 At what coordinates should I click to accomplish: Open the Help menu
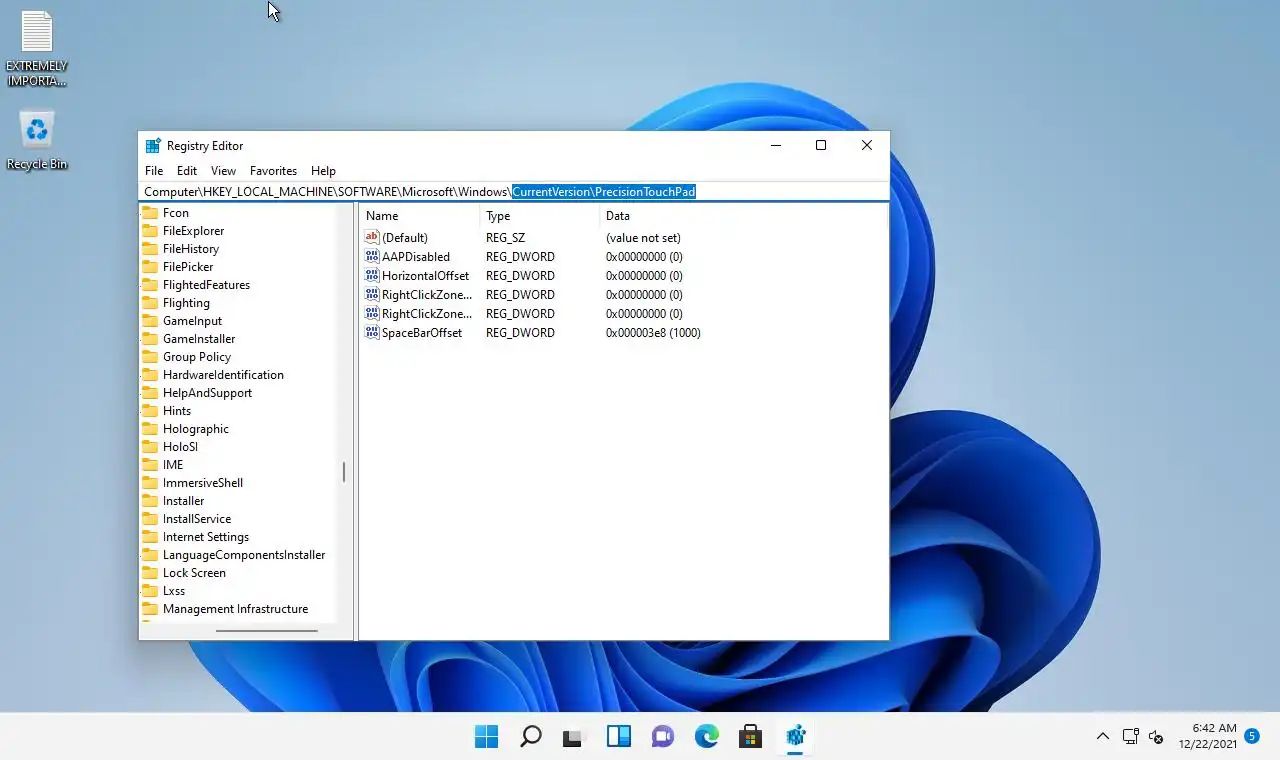pos(323,171)
